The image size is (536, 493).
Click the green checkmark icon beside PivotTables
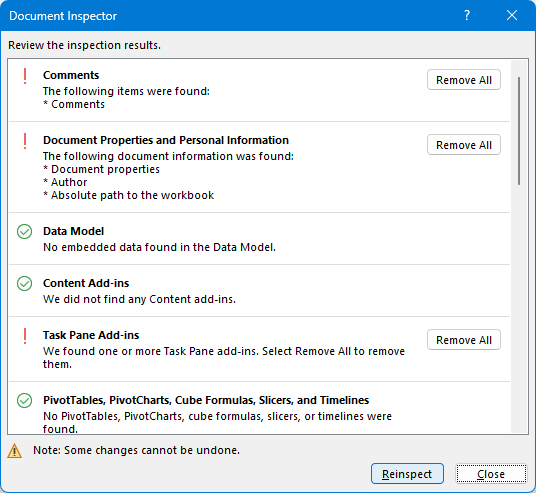click(25, 400)
